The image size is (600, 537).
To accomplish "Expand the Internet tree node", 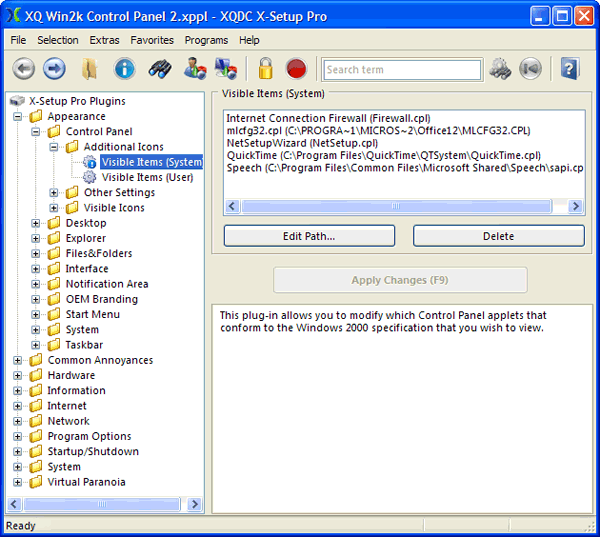I will pyautogui.click(x=18, y=406).
